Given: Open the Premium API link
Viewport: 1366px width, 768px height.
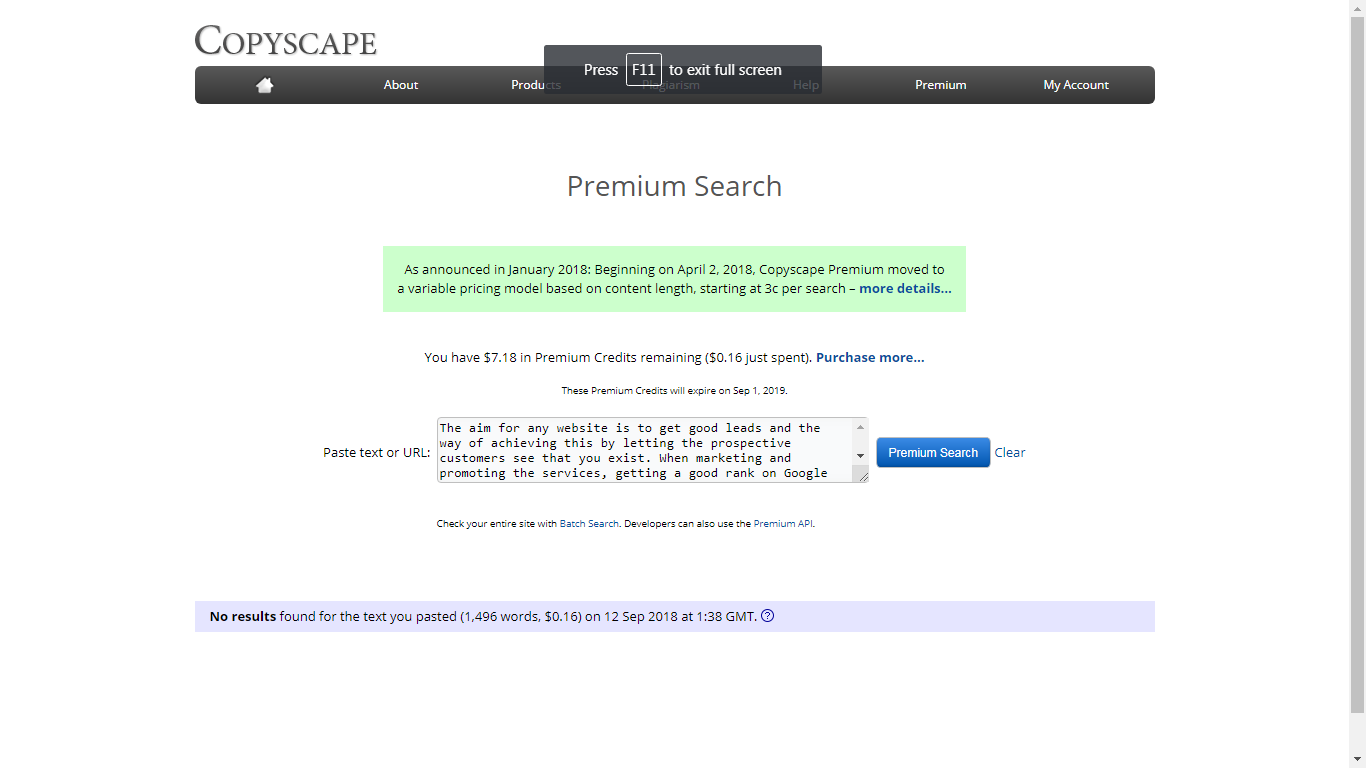Looking at the screenshot, I should (x=783, y=523).
